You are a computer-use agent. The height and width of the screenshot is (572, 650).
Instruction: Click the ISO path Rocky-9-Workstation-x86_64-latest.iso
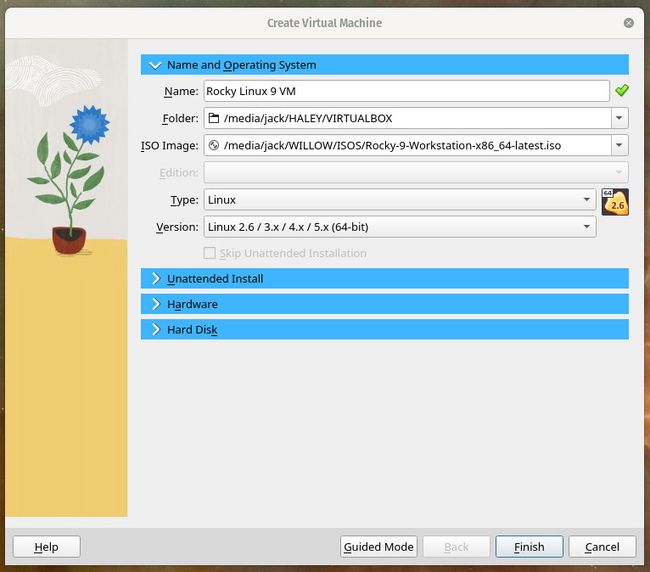click(392, 145)
